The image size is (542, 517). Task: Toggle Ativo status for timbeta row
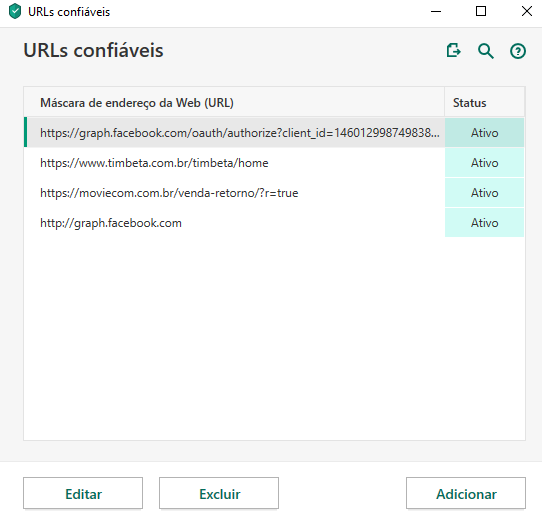coord(484,163)
